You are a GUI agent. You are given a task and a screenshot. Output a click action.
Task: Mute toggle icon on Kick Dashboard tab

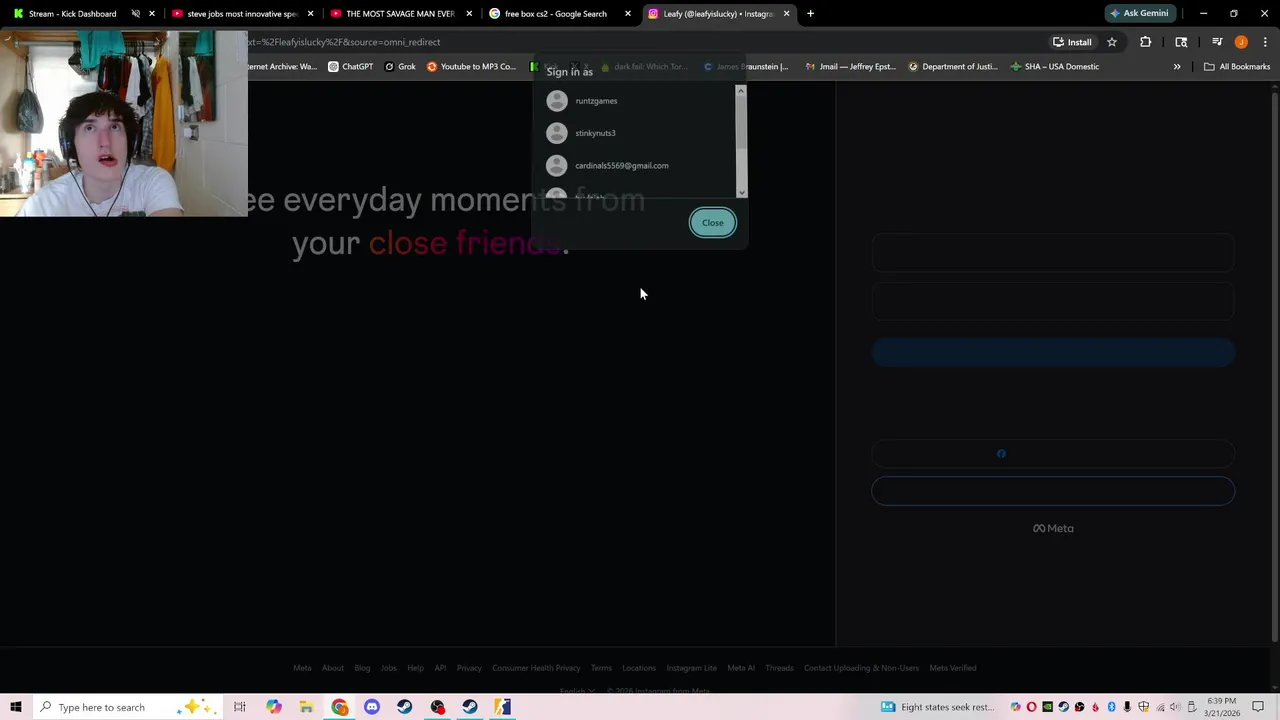coord(135,14)
